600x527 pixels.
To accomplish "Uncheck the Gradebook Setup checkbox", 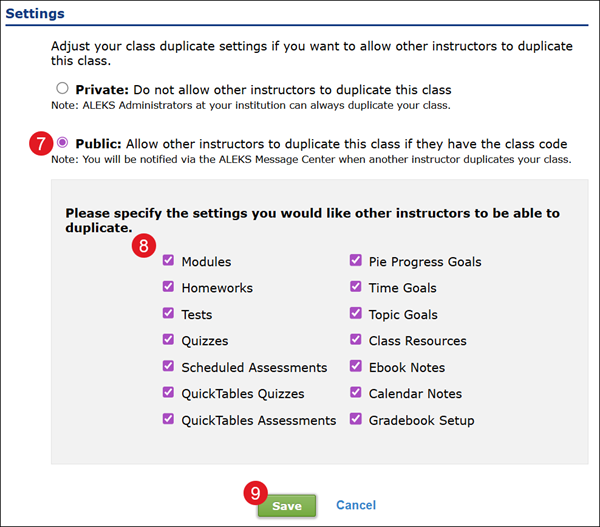I will tap(356, 420).
